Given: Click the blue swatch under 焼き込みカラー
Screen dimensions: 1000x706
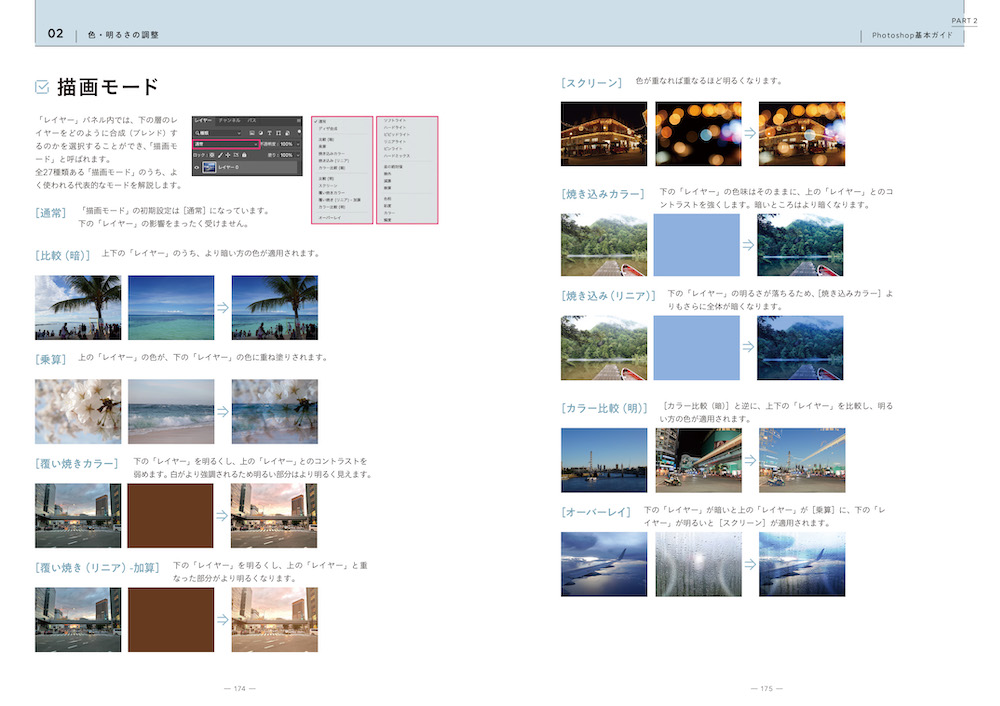Looking at the screenshot, I should pos(696,245).
